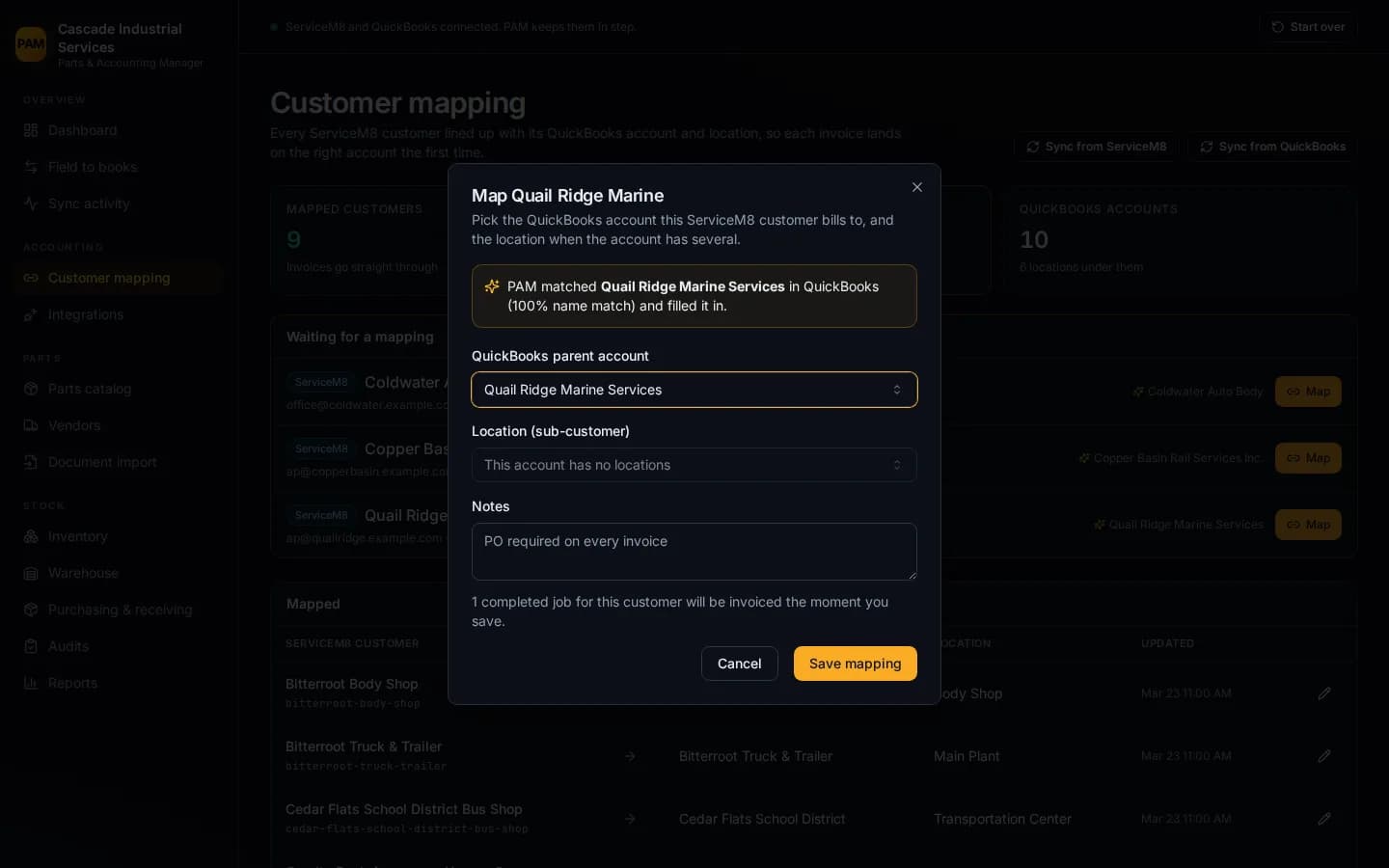Screen dimensions: 1389x868
Task: Click Map in the Quail Ridge Marine Services row
Action: [x=1308, y=525]
